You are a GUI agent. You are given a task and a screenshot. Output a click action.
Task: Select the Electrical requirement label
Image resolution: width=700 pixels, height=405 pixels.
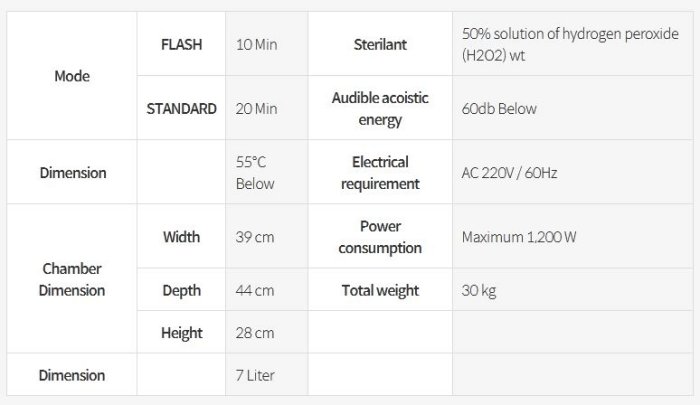pyautogui.click(x=379, y=172)
